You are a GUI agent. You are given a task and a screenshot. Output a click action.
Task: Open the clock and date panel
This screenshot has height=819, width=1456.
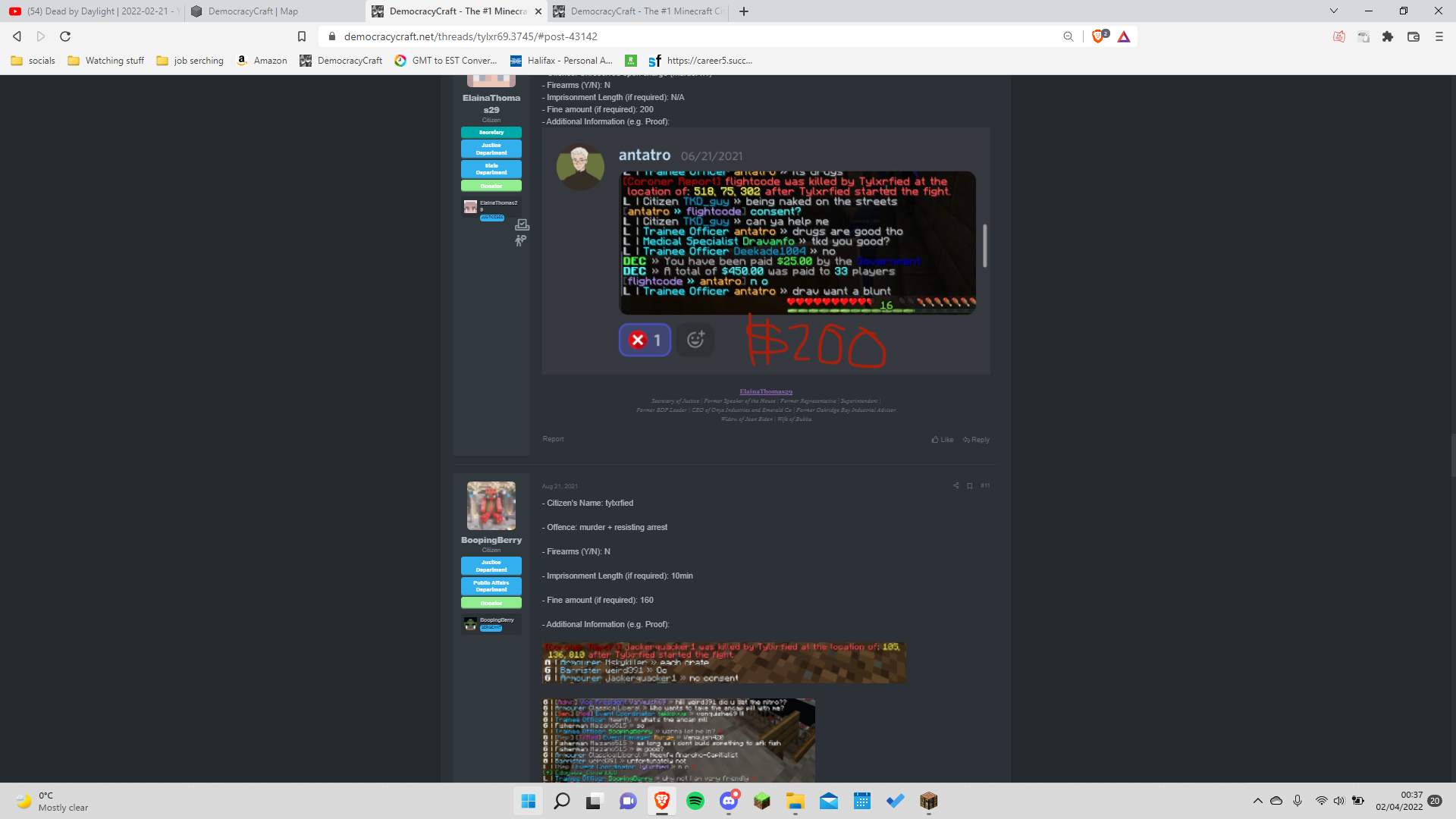tap(1400, 801)
